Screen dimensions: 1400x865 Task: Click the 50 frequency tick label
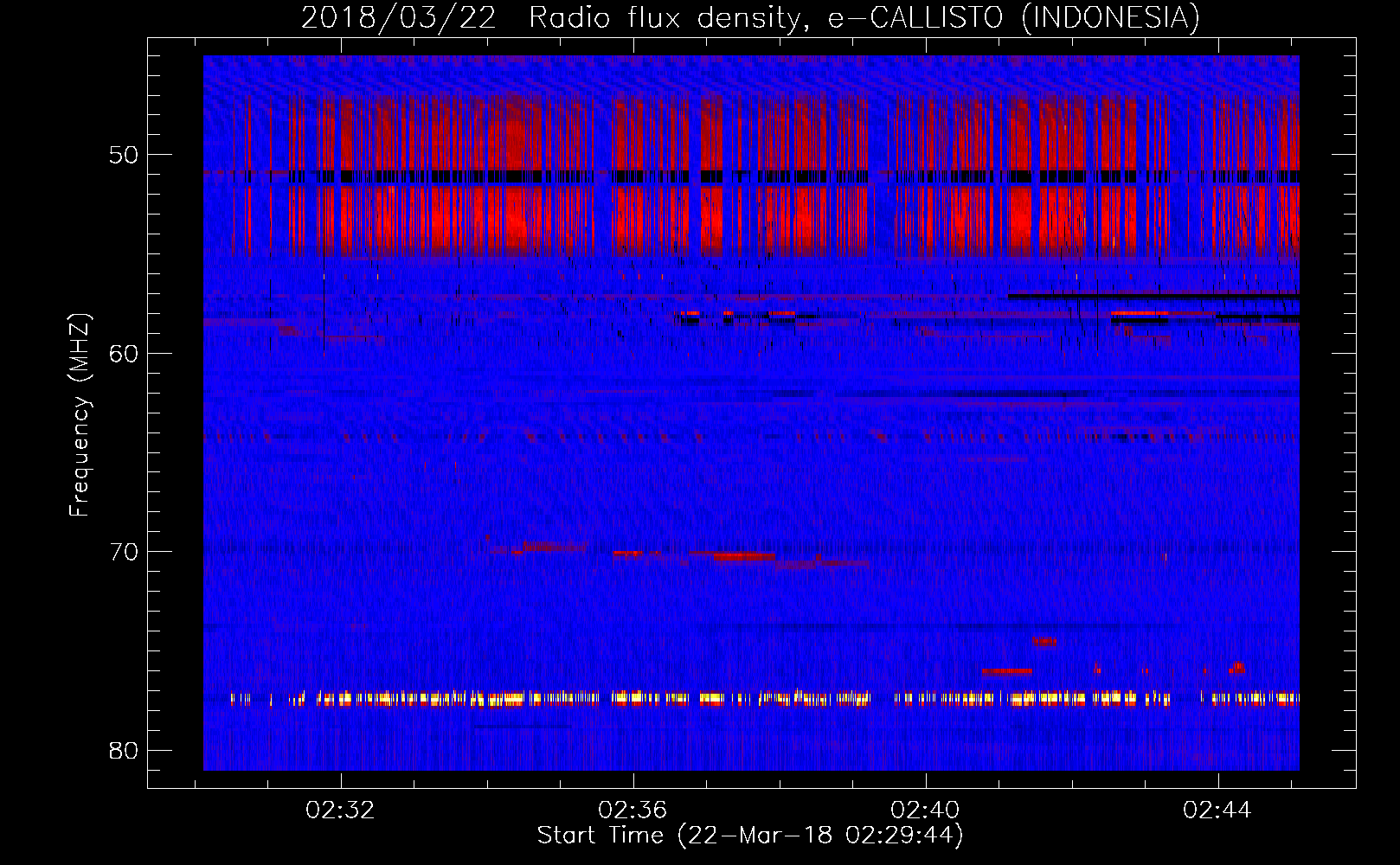[124, 155]
